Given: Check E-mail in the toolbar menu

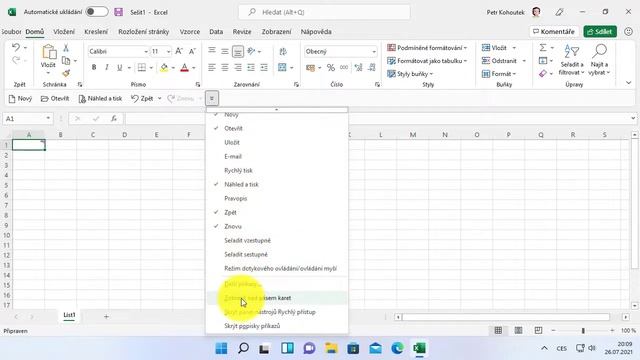Looking at the screenshot, I should click(277, 156).
